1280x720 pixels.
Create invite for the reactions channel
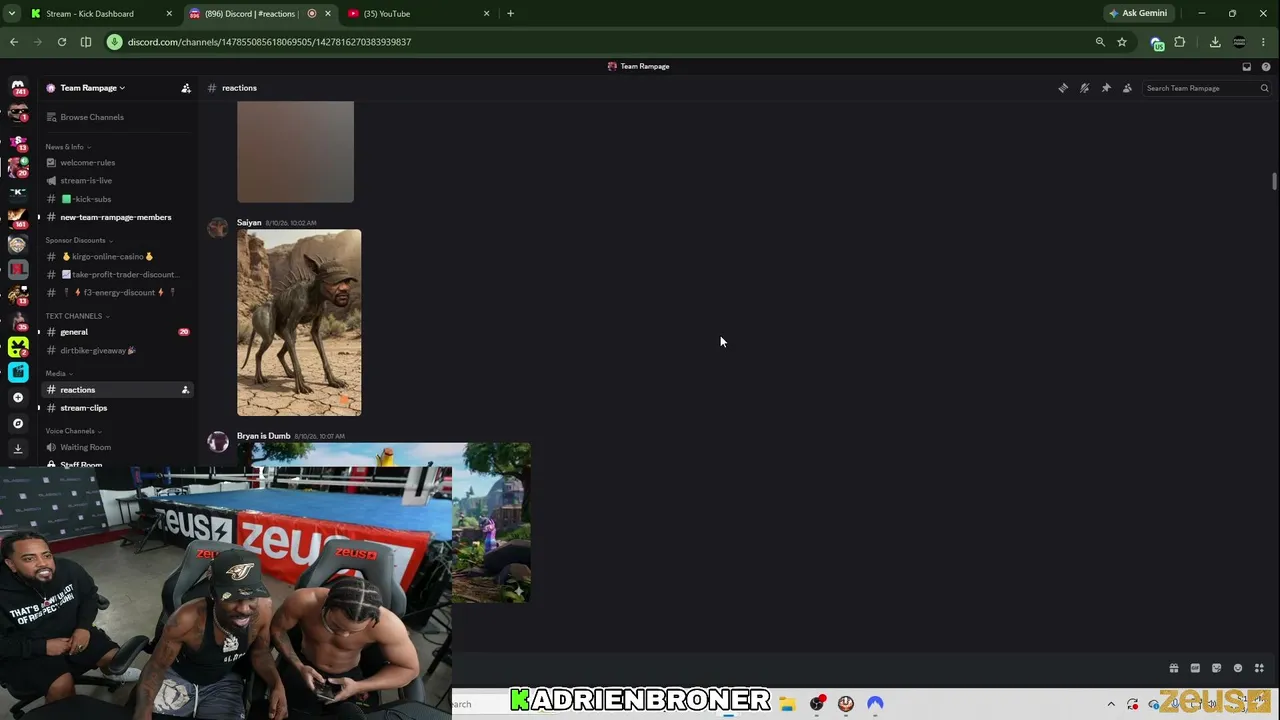pos(185,390)
